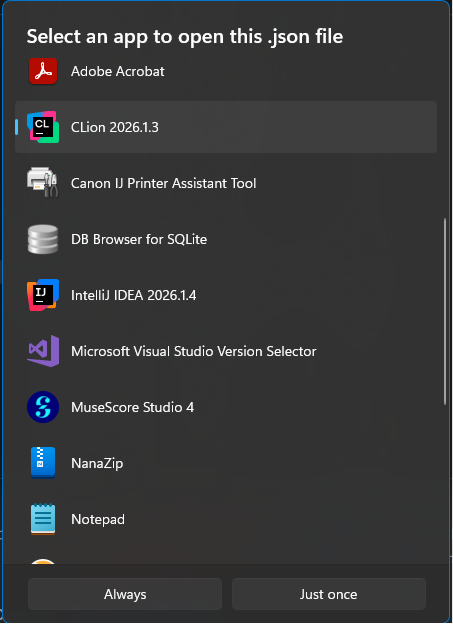453x624 pixels.
Task: Click the IntelliJ IDEA app icon
Action: tap(43, 295)
